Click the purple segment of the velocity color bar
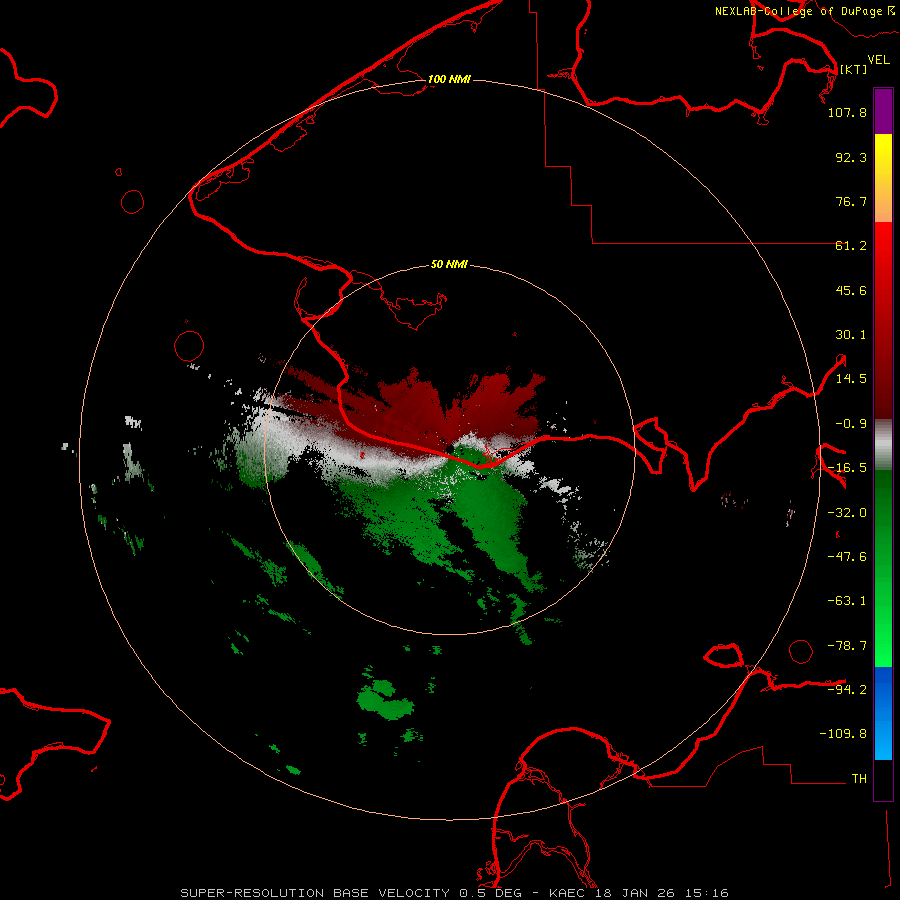Viewport: 900px width, 900px height. pyautogui.click(x=883, y=111)
